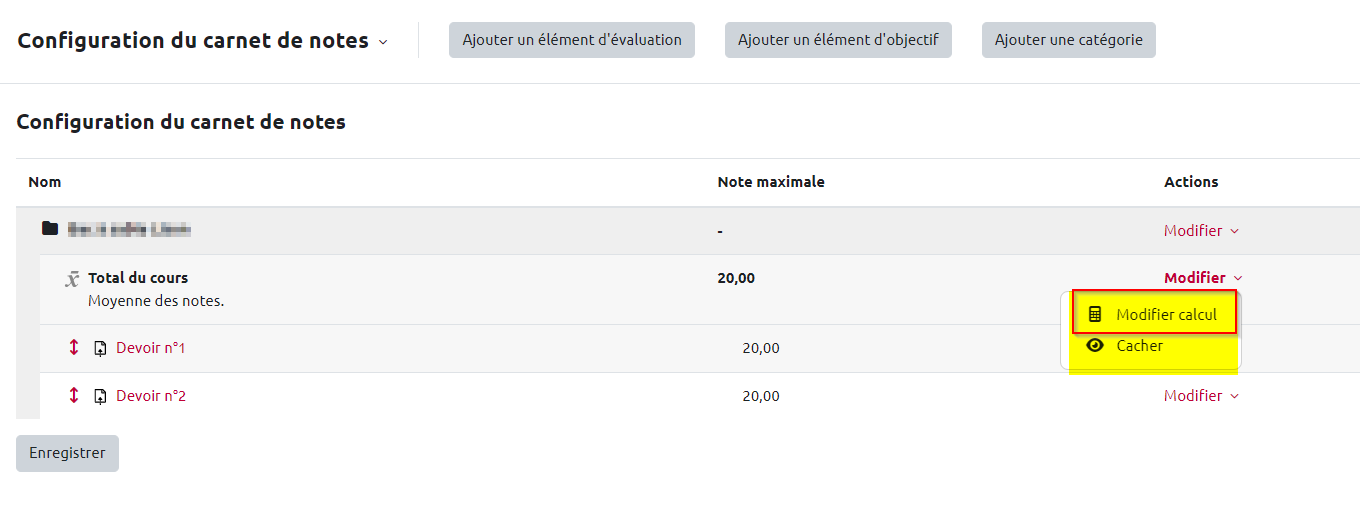The height and width of the screenshot is (507, 1360).
Task: Open the Modifier menu for Devoir n°2
Action: [1201, 396]
